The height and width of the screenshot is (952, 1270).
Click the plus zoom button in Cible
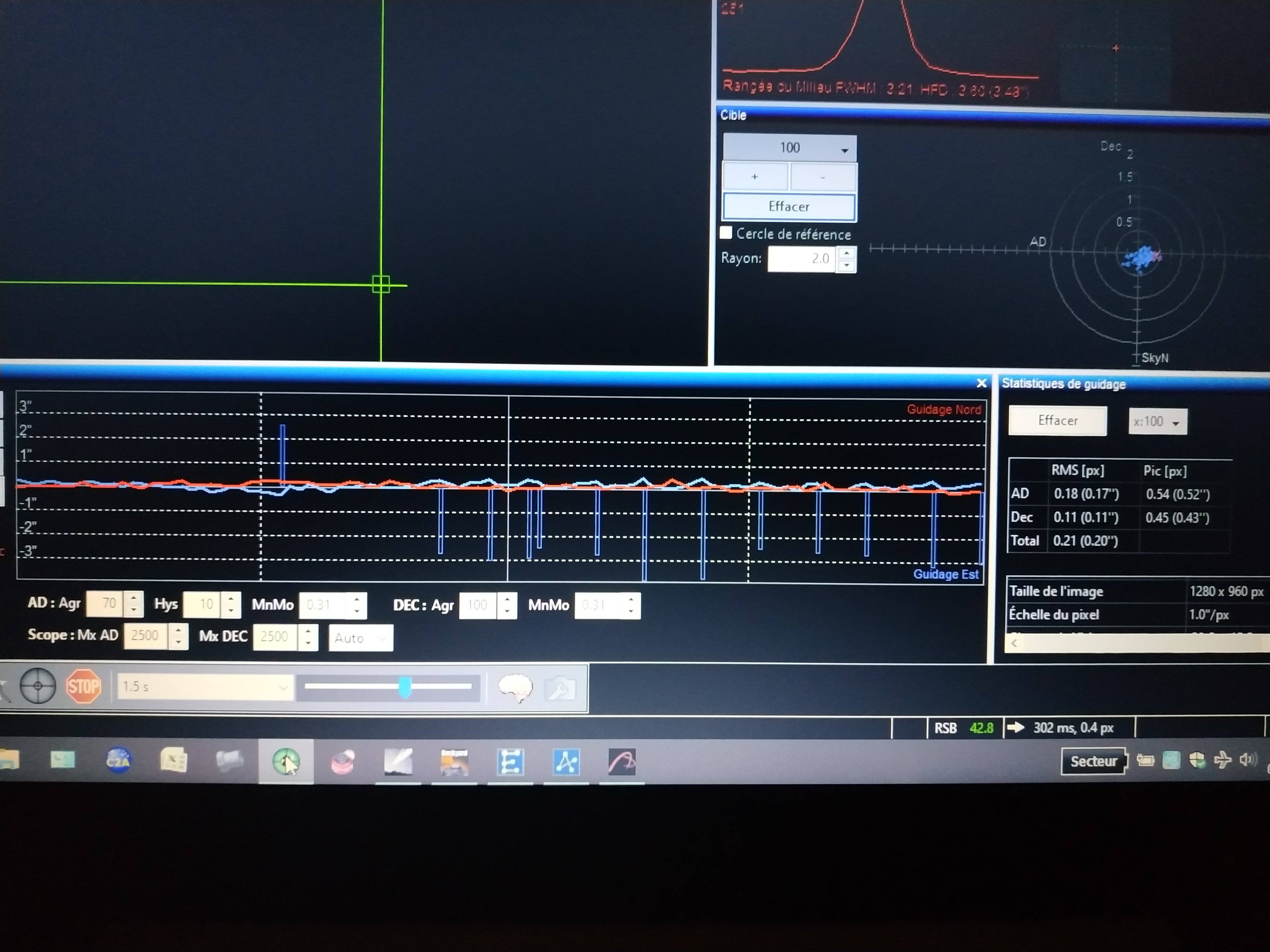click(754, 177)
